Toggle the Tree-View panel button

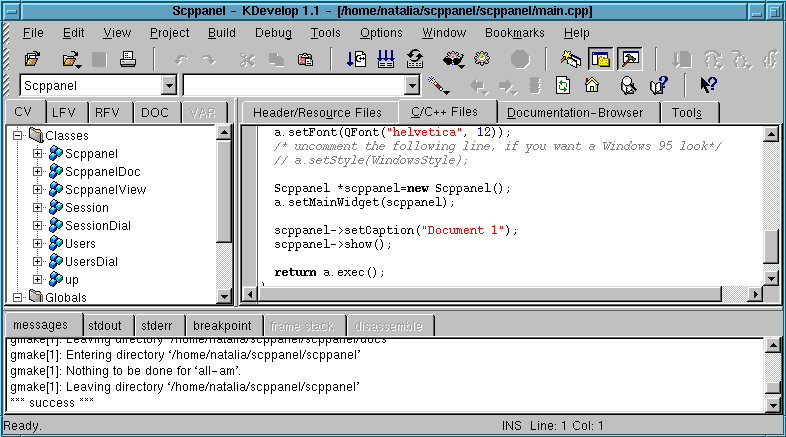[x=601, y=59]
